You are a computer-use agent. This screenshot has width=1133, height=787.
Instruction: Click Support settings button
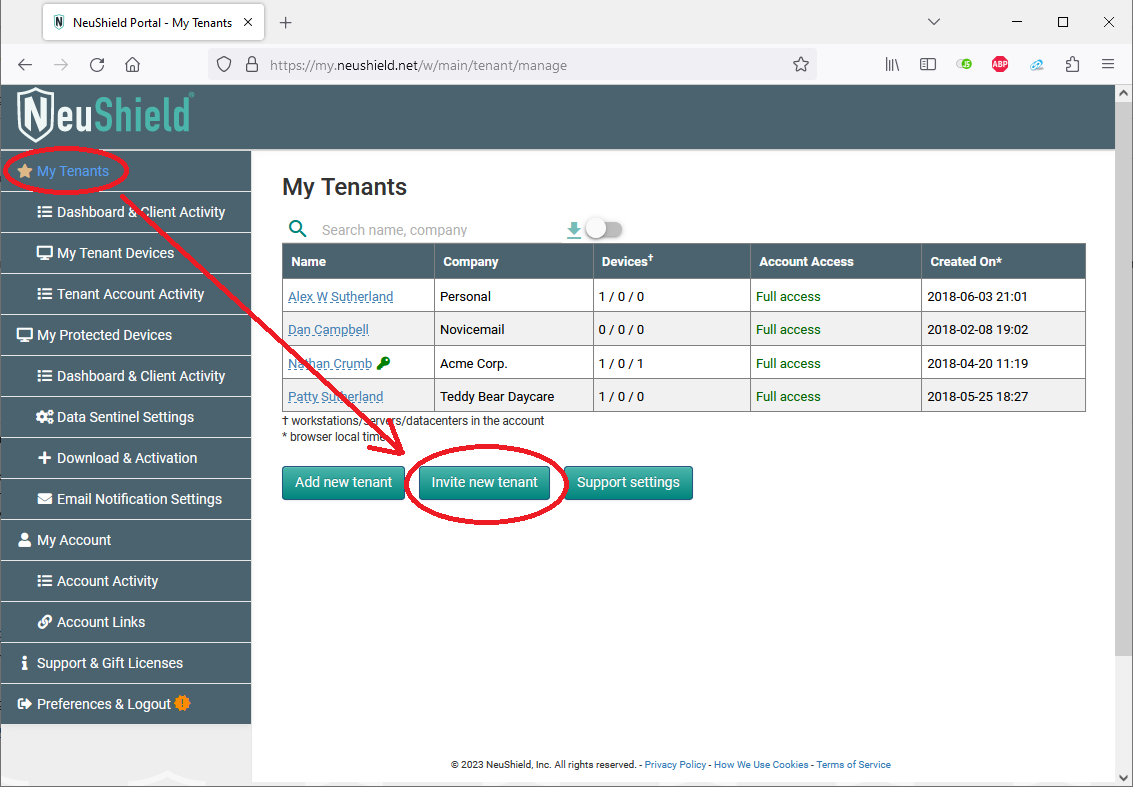628,483
